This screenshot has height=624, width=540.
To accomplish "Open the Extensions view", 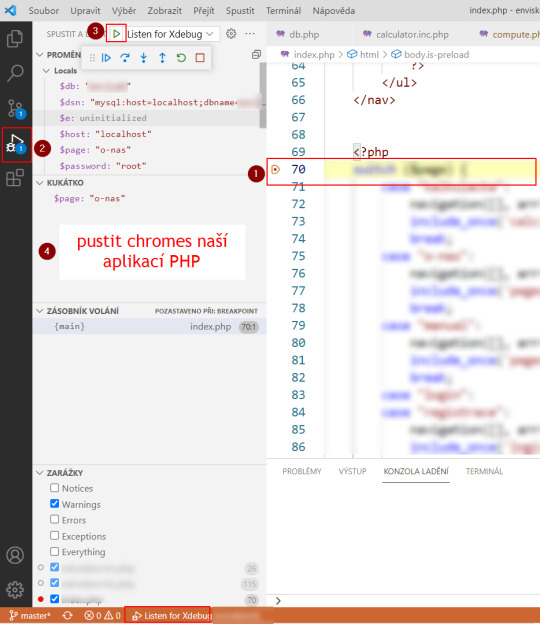I will click(x=15, y=177).
